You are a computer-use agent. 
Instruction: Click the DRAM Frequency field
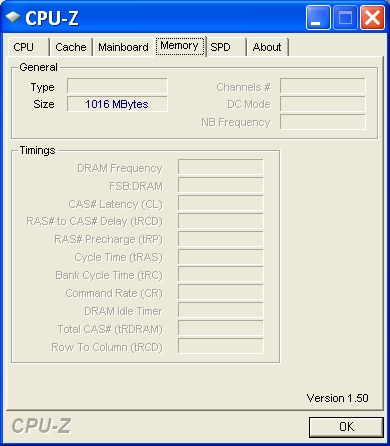(221, 167)
